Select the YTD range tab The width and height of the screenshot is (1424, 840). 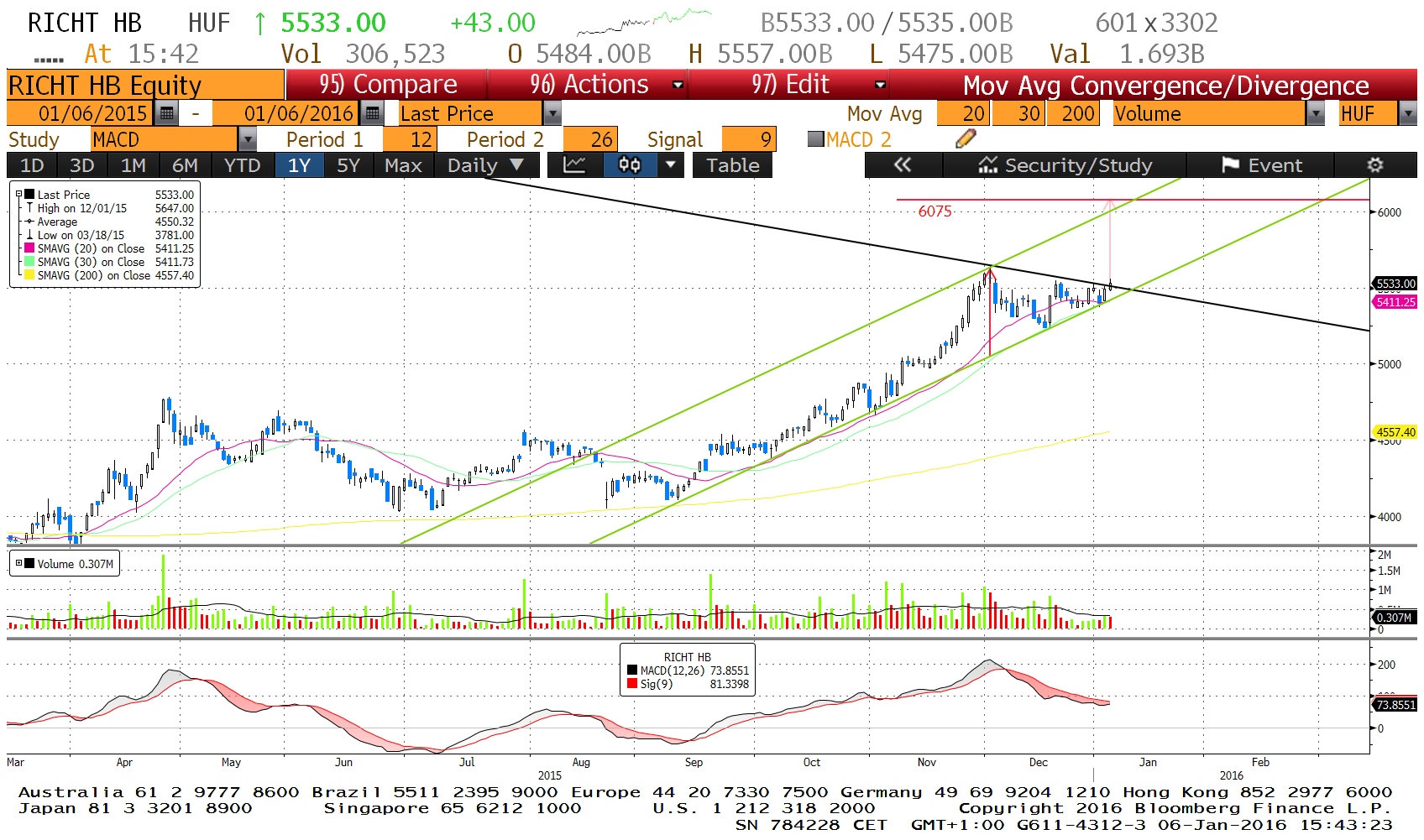click(243, 165)
